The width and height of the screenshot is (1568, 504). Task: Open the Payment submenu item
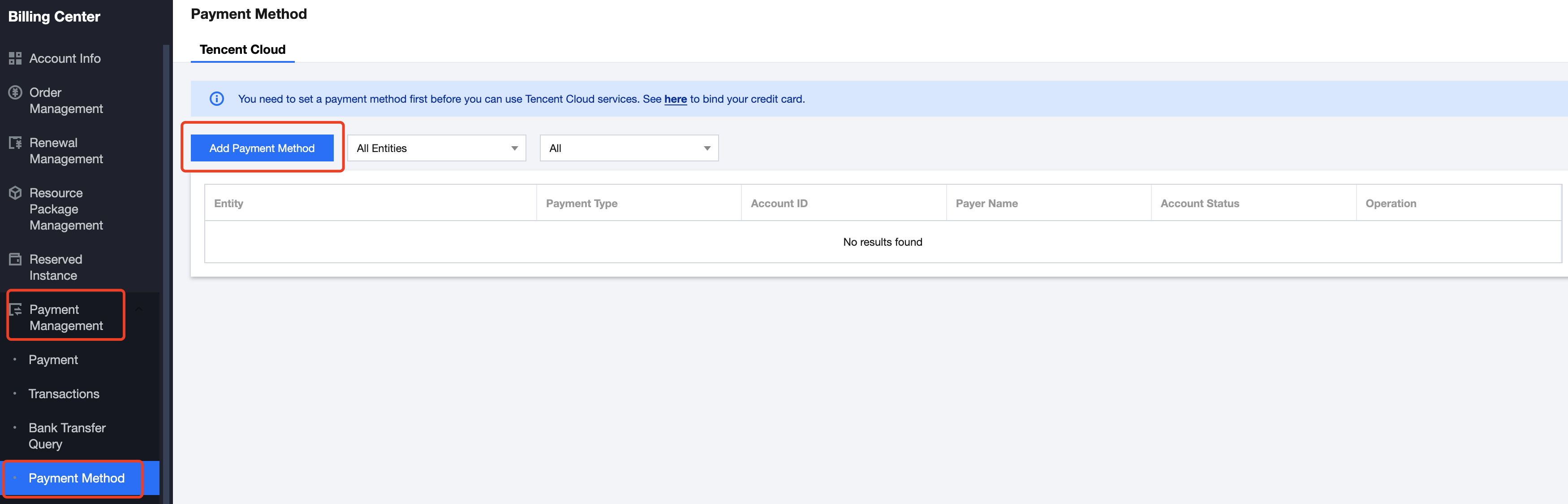(x=53, y=360)
